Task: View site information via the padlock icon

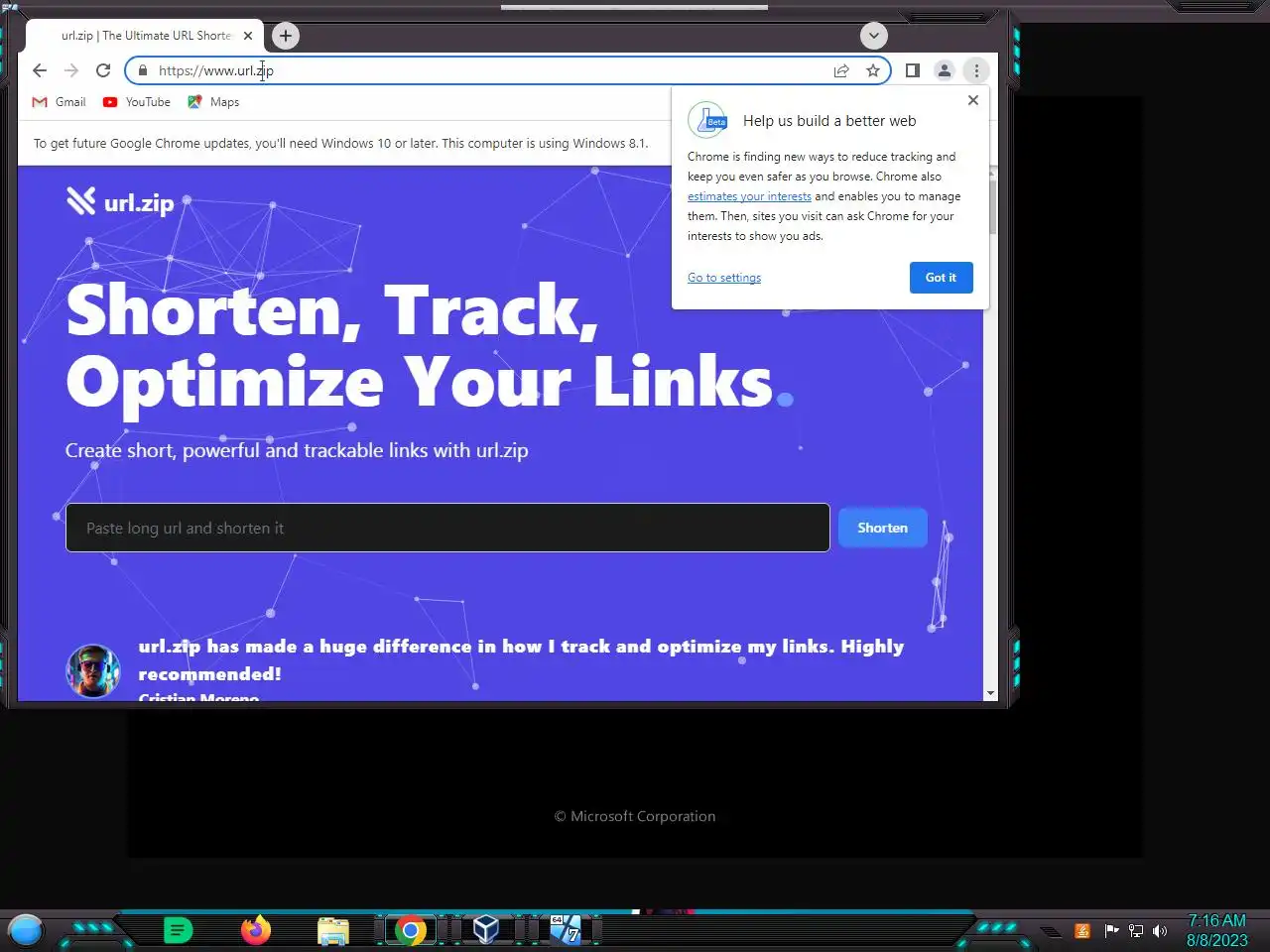Action: click(143, 70)
